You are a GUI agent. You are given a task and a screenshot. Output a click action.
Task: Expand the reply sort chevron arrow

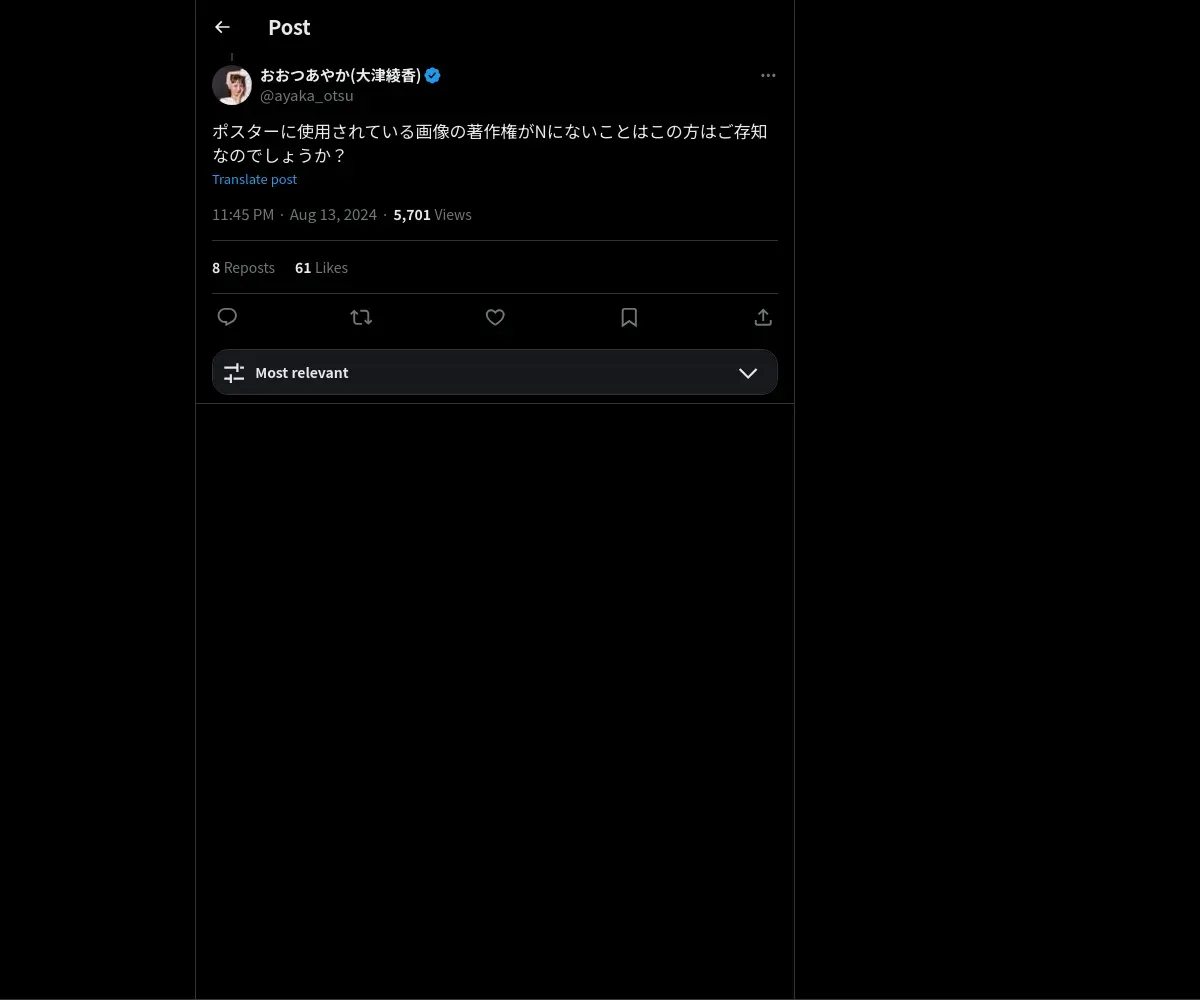click(x=748, y=372)
